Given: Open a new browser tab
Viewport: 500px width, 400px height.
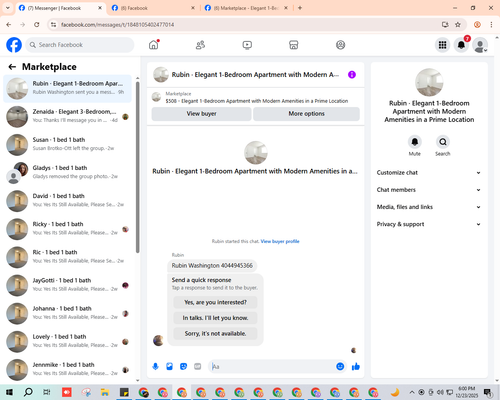Looking at the screenshot, I should tap(300, 8).
